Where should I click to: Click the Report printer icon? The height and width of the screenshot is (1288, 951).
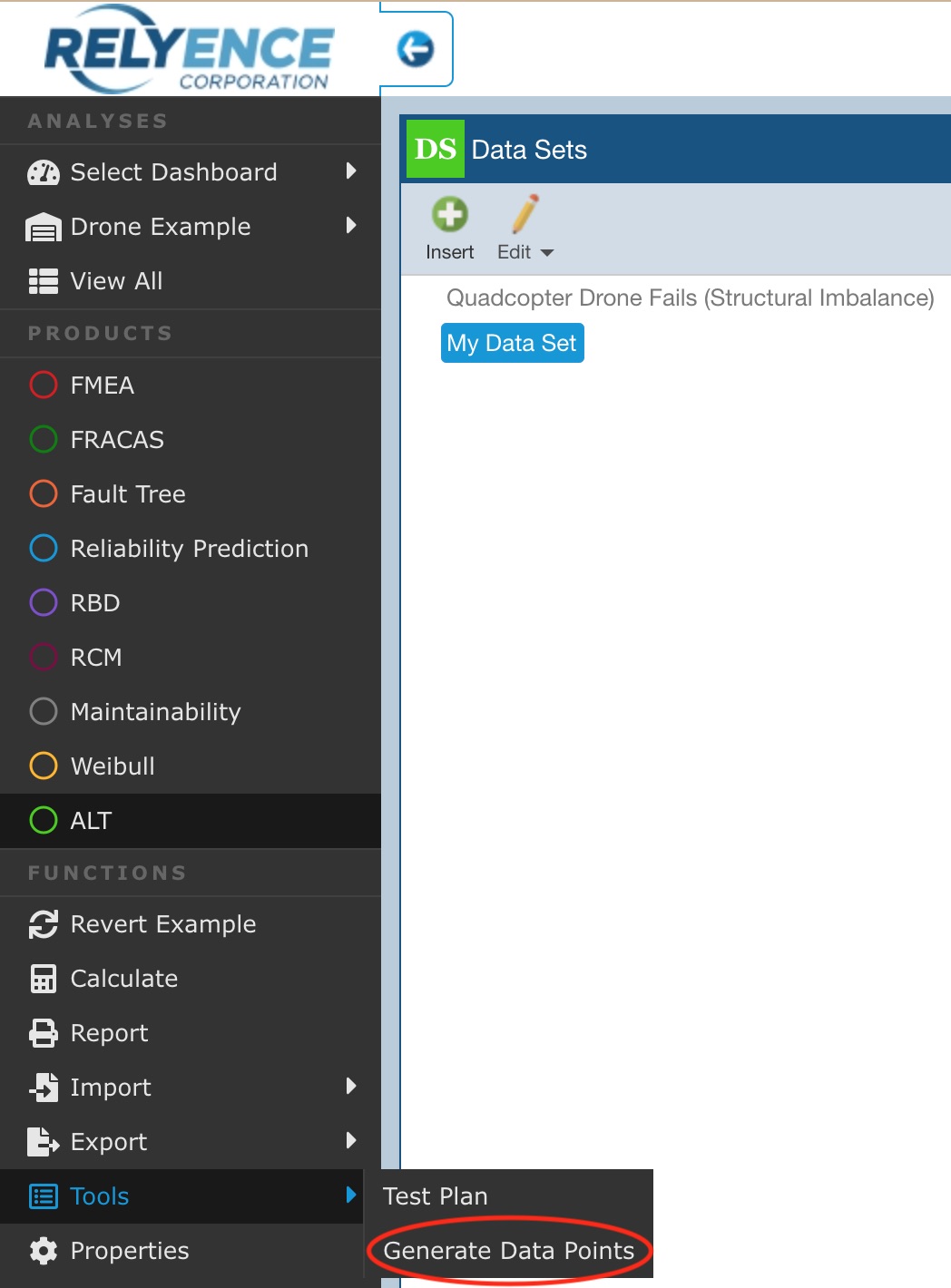[44, 1033]
